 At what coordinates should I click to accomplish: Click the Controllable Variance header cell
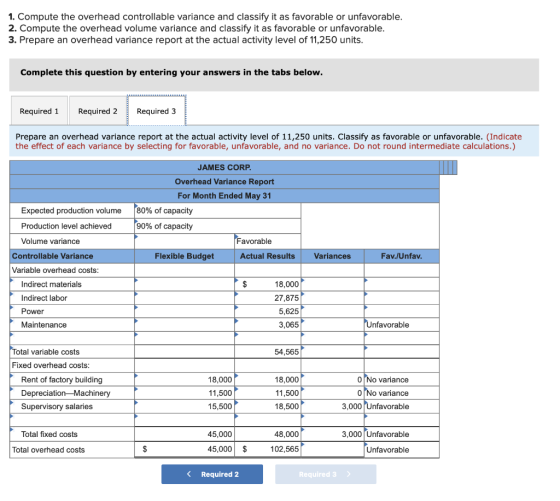(72, 256)
